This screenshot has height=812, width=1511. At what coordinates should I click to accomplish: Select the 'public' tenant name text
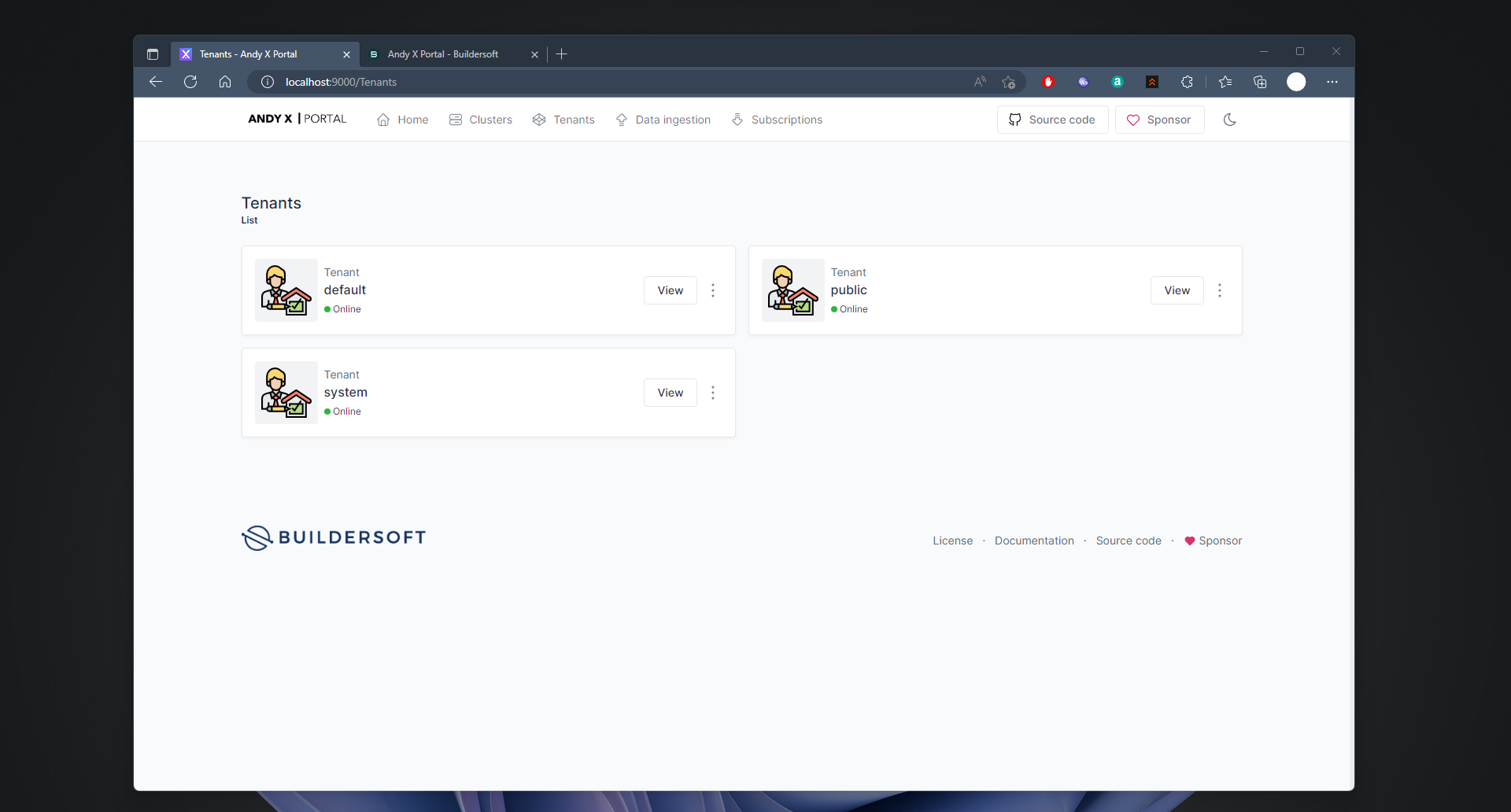point(848,290)
